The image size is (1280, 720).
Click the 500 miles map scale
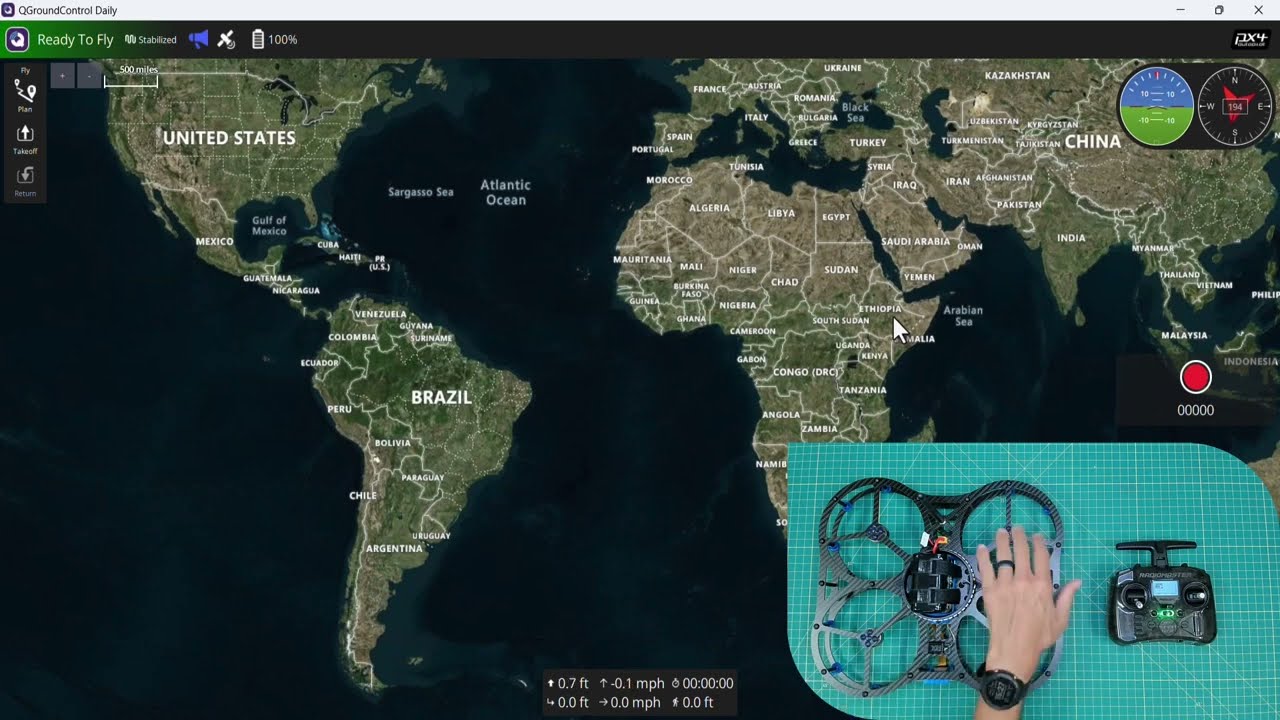click(131, 76)
